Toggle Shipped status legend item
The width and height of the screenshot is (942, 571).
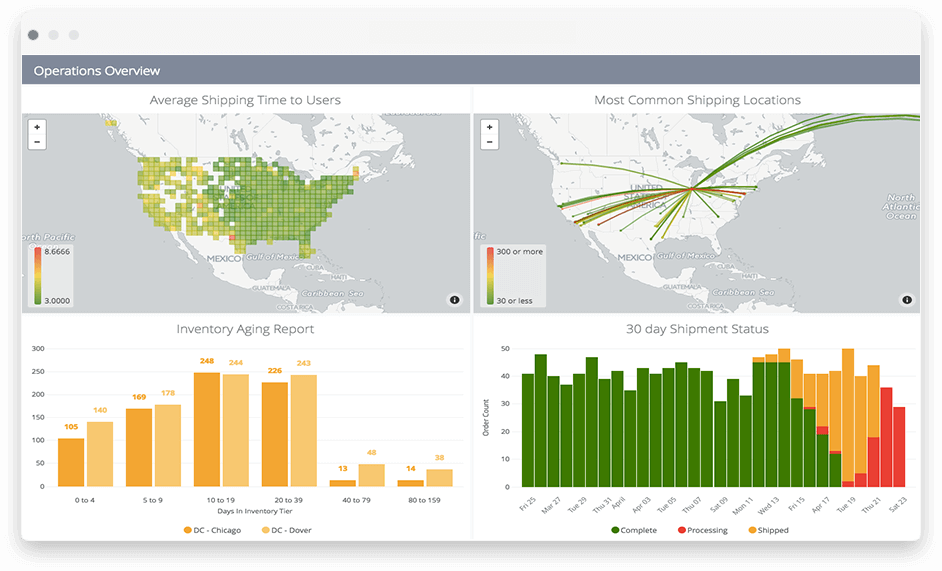[x=768, y=530]
